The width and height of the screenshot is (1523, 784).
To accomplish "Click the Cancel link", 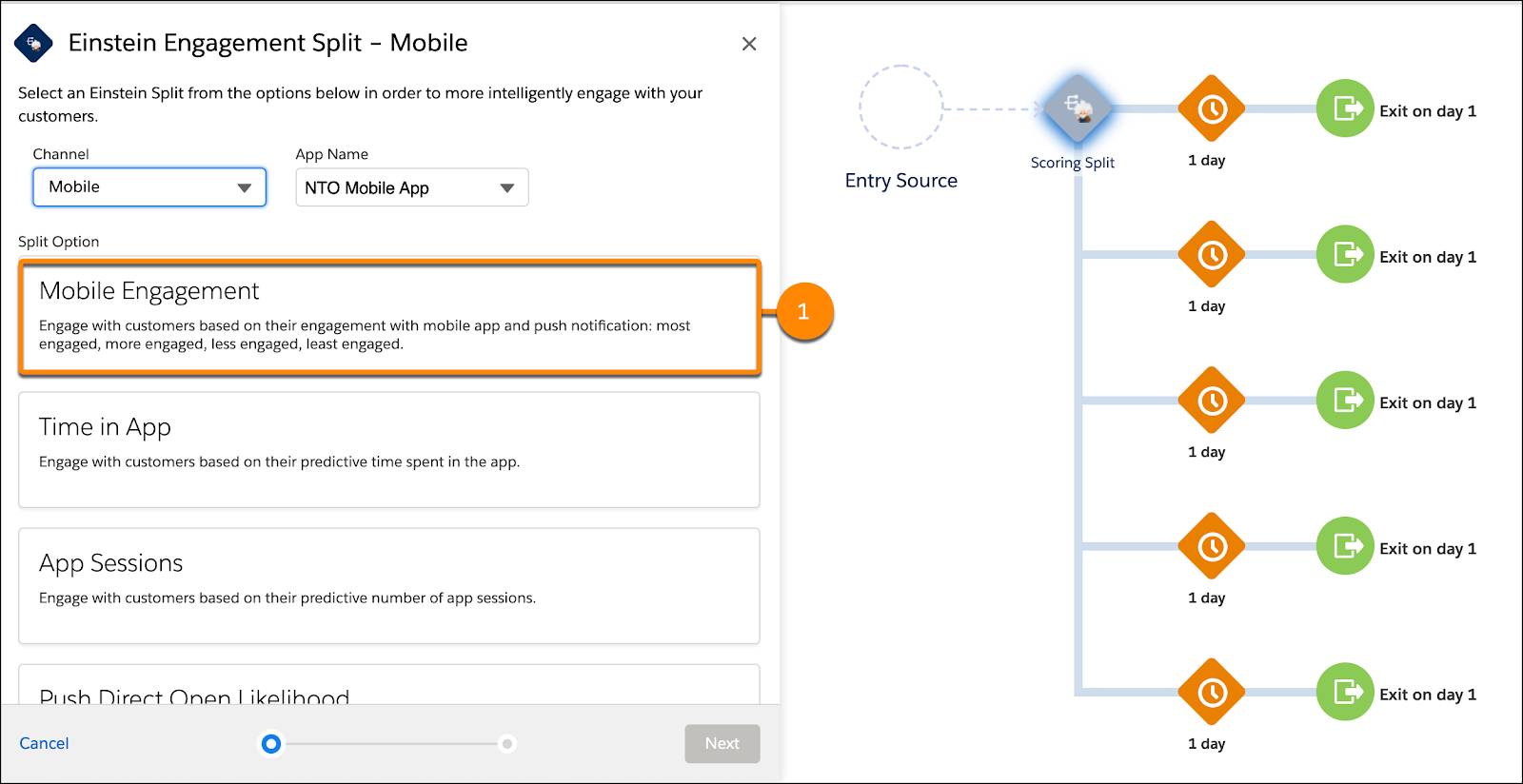I will [44, 743].
